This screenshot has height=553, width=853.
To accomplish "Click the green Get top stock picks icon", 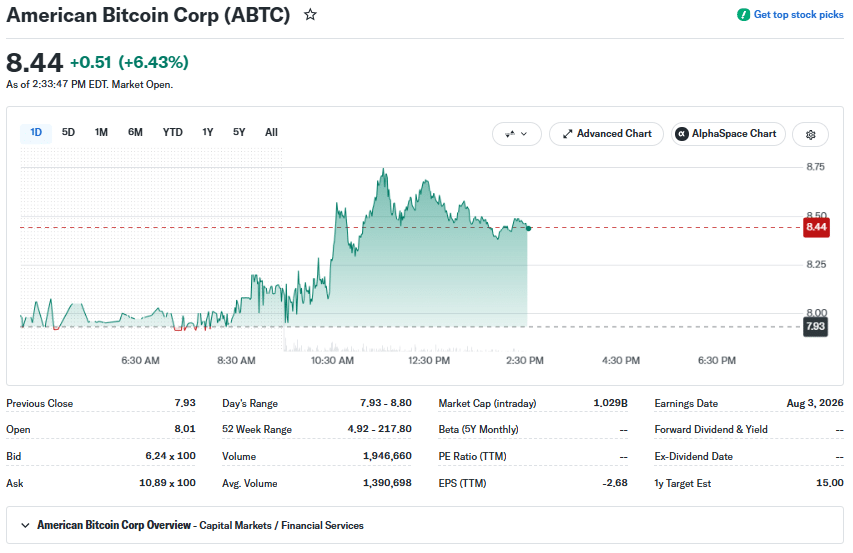I will 743,15.
